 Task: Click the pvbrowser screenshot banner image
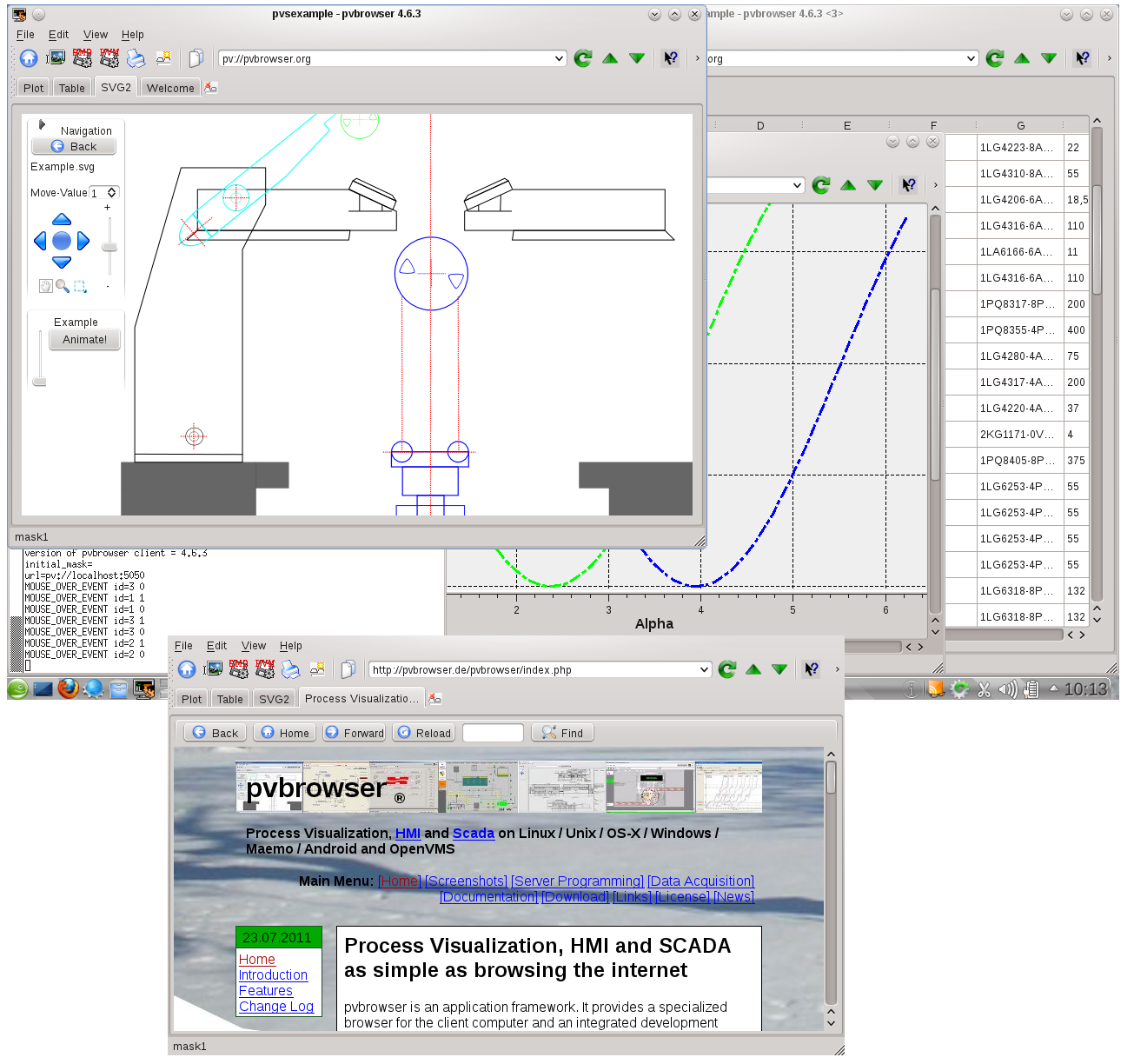coord(499,787)
